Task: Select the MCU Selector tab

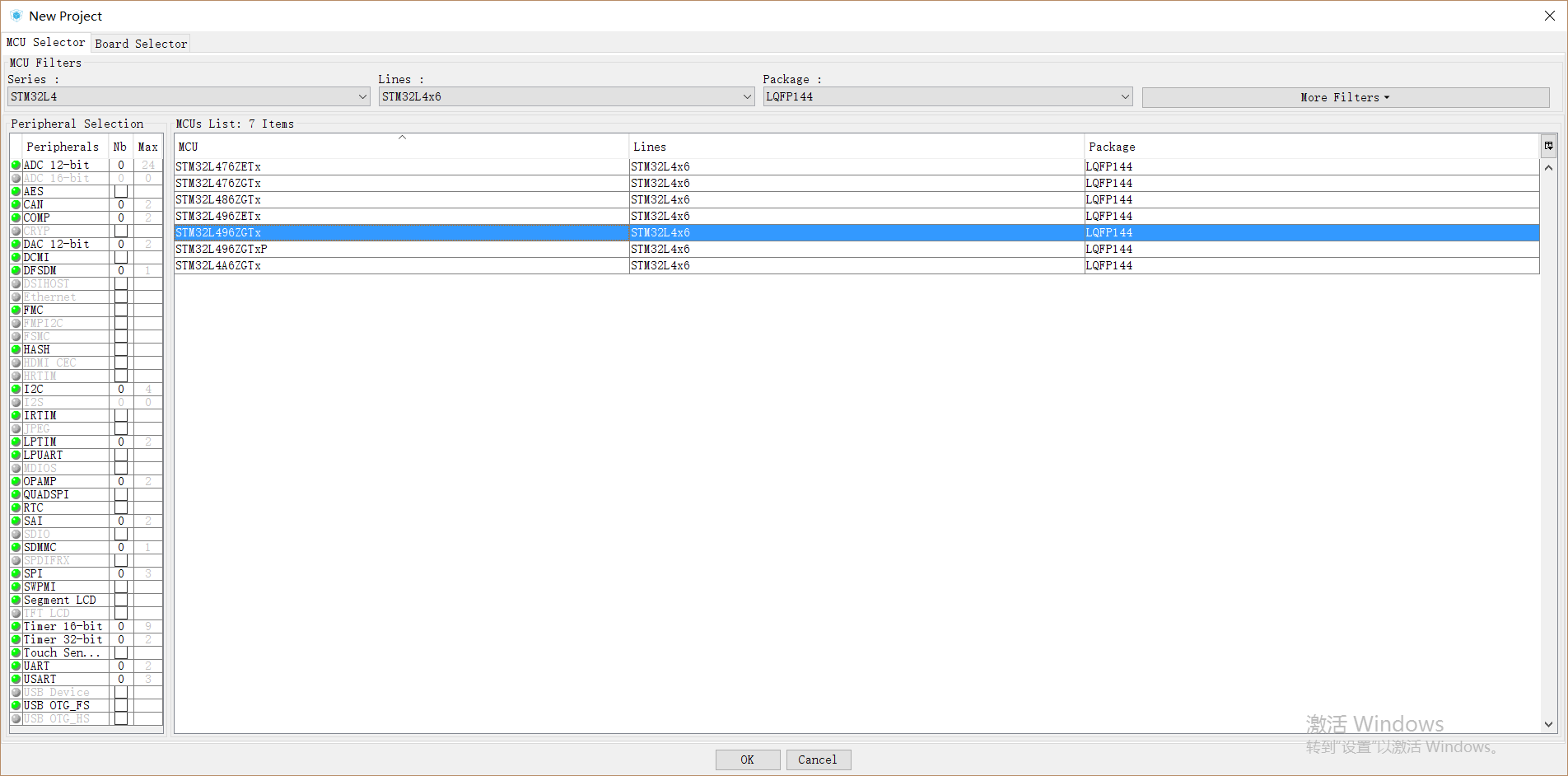Action: [x=46, y=42]
